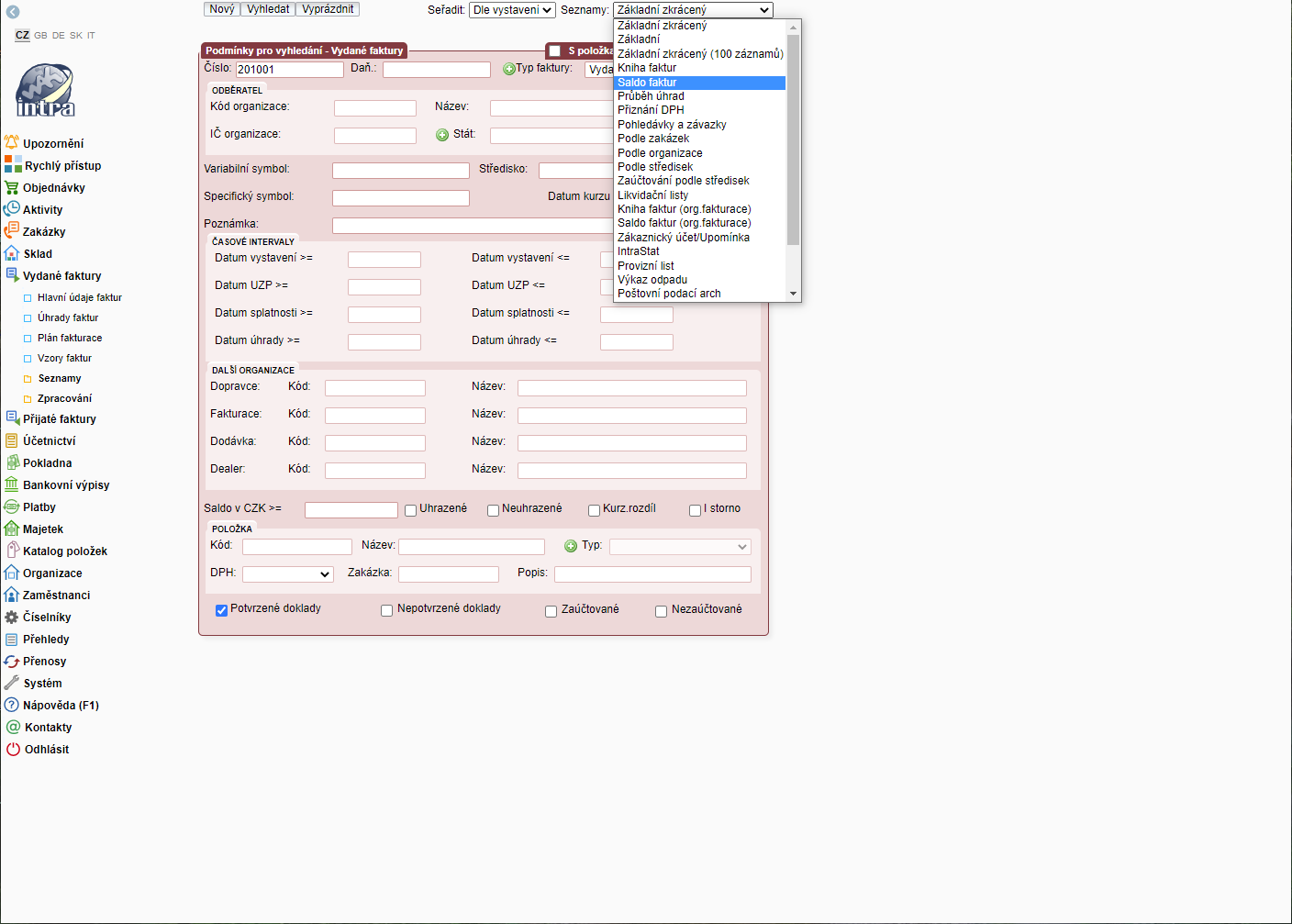
Task: Open Číselníky via the gear icon
Action: tap(11, 618)
